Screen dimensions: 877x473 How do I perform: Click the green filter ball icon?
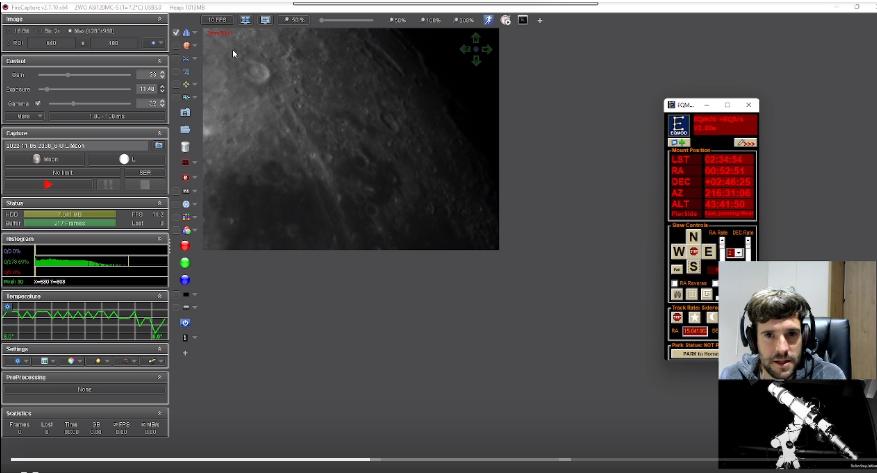point(185,263)
